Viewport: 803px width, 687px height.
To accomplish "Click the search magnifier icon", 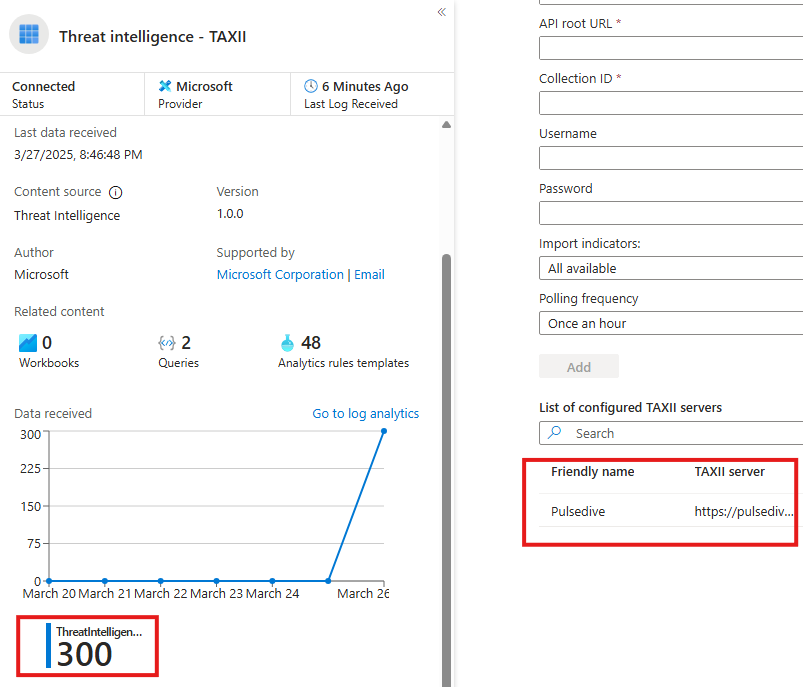I will click(x=554, y=432).
